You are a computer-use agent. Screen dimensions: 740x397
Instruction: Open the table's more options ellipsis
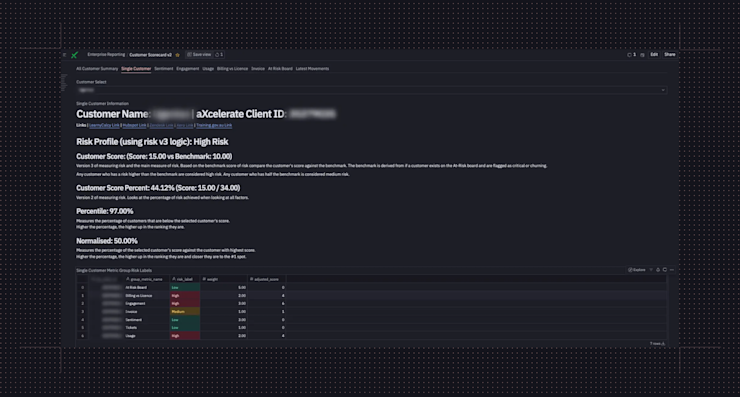tap(672, 270)
